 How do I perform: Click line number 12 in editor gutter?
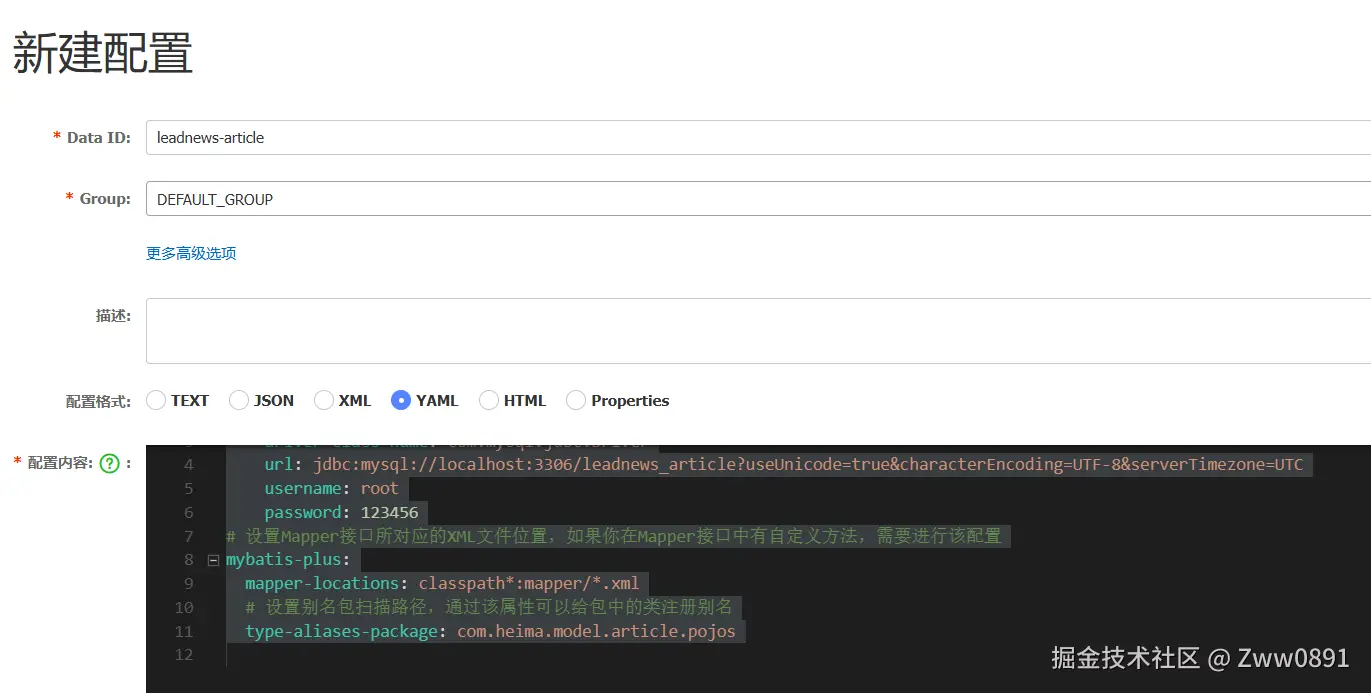(x=183, y=655)
